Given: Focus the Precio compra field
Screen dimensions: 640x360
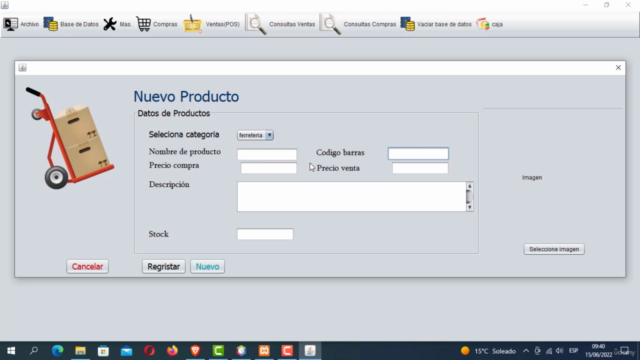Looking at the screenshot, I should click(x=269, y=168).
